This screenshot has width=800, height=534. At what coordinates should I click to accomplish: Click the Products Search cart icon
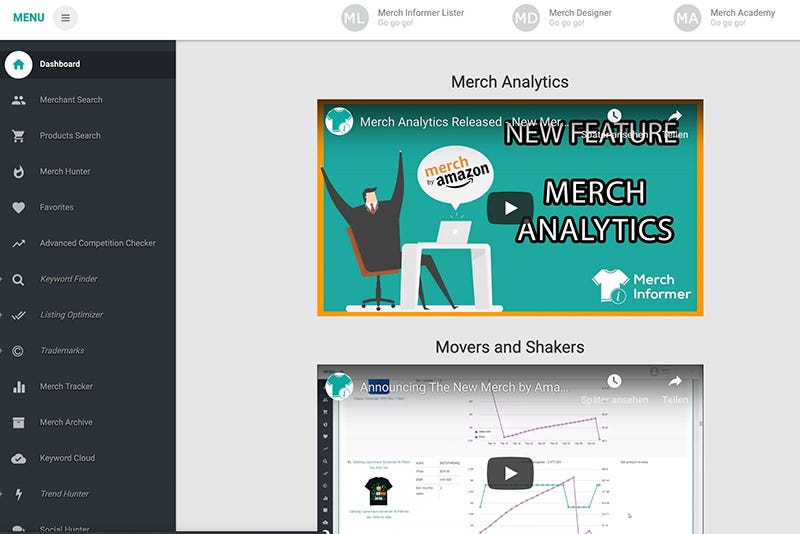pyautogui.click(x=18, y=136)
